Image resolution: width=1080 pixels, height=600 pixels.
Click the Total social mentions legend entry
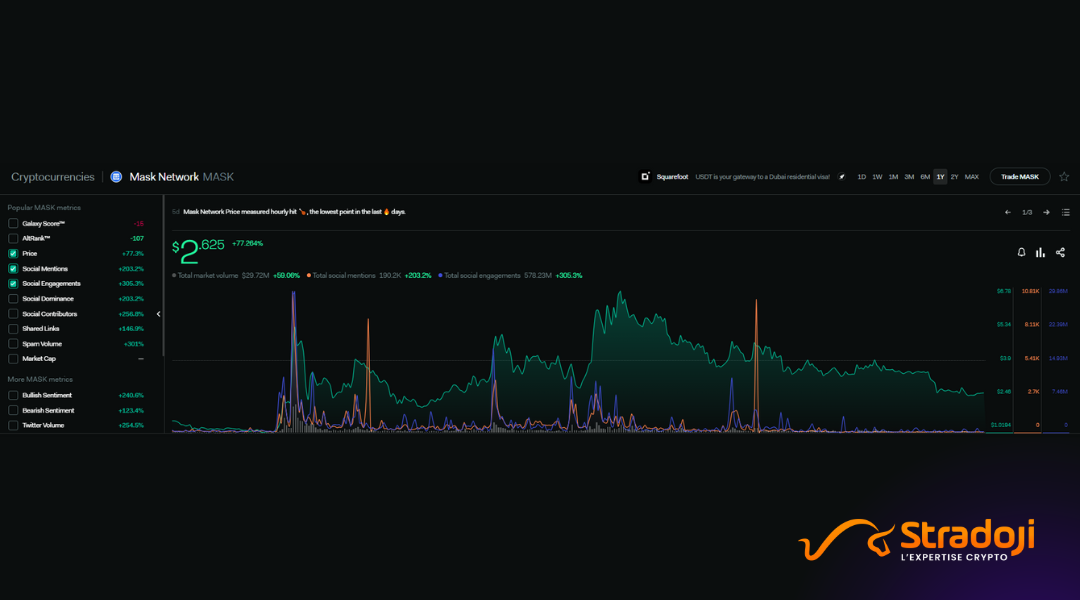pos(369,276)
